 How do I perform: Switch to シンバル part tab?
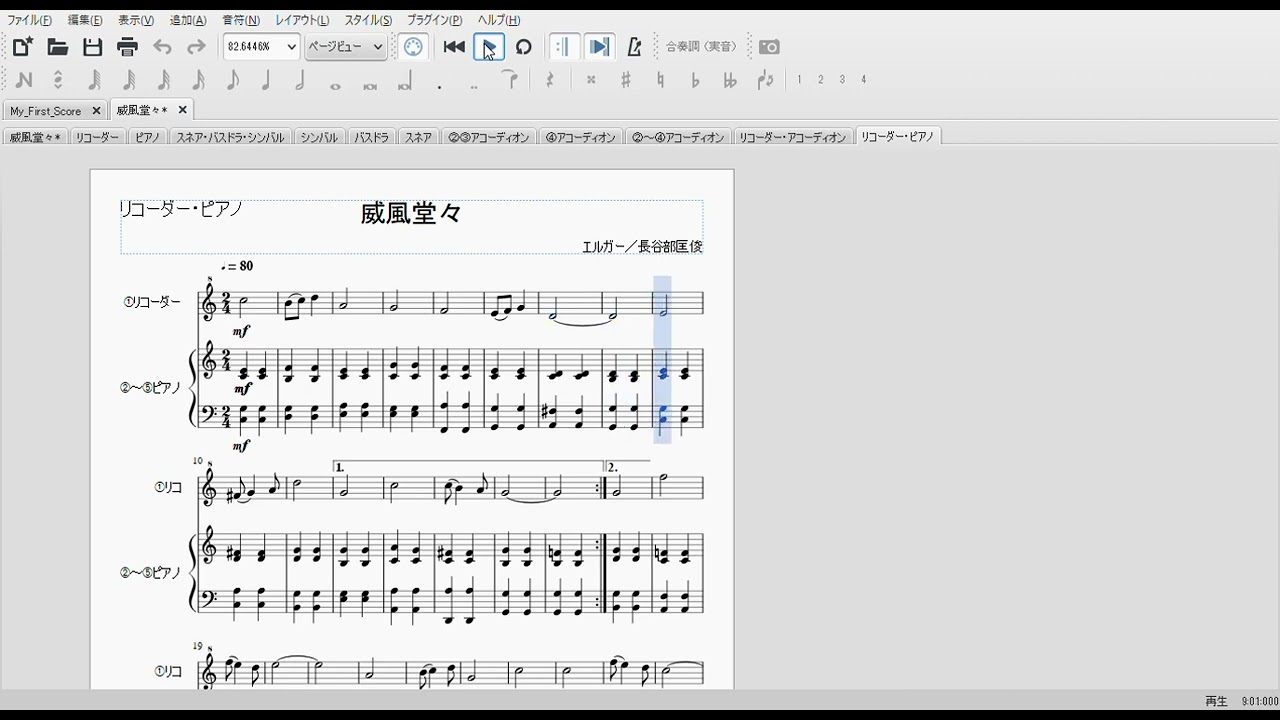[319, 137]
